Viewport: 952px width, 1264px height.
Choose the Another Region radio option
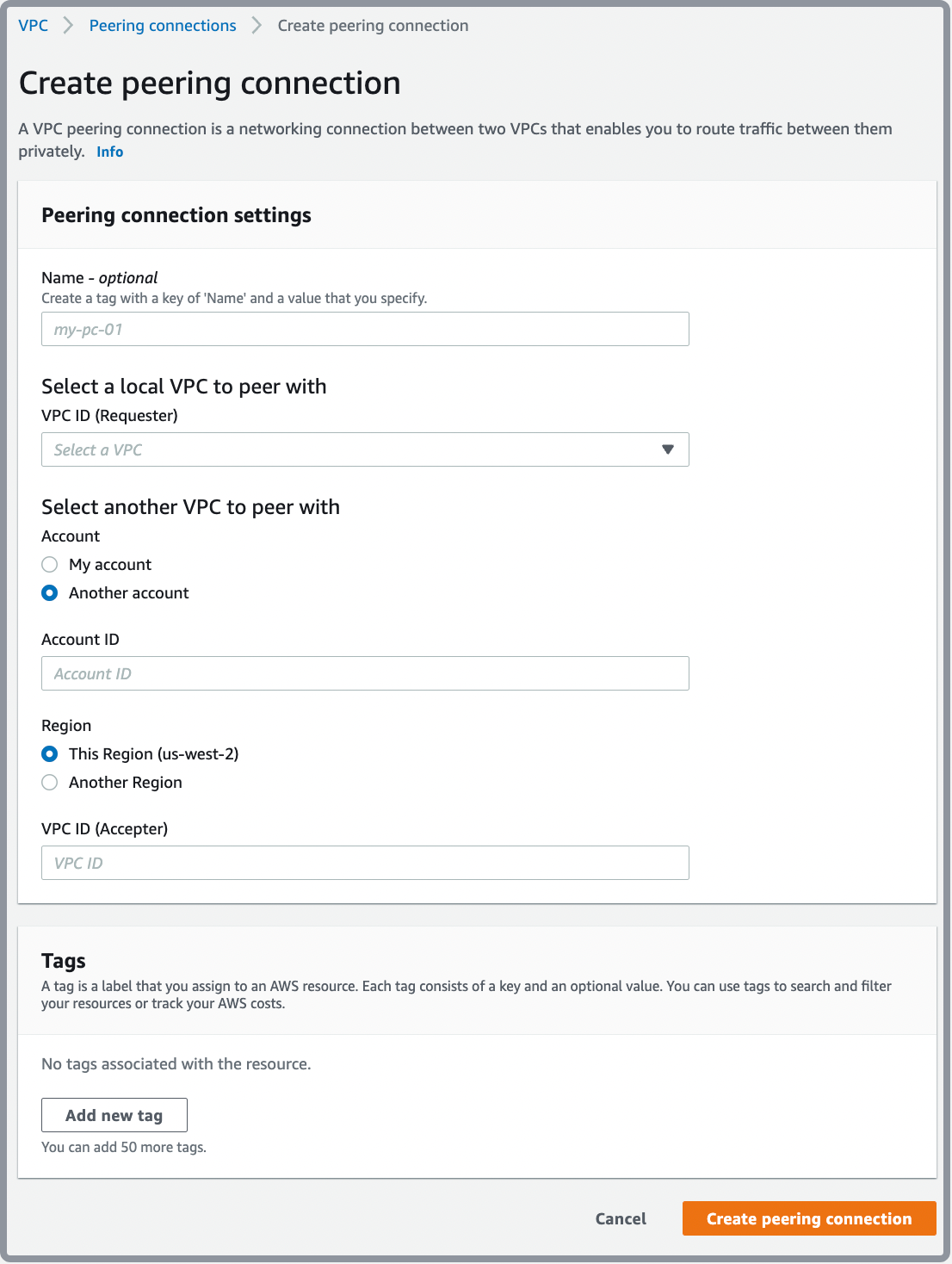pos(50,782)
